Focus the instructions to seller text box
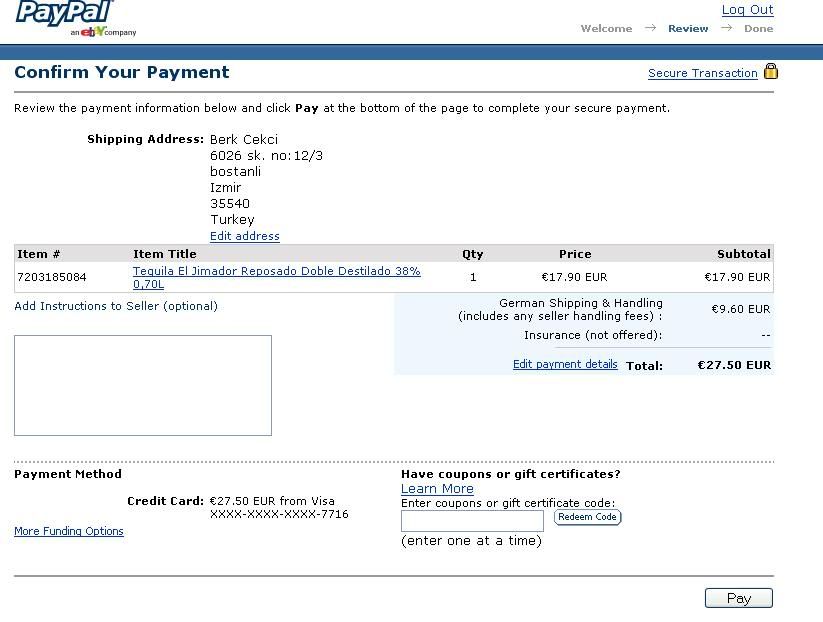The image size is (823, 622). [143, 385]
